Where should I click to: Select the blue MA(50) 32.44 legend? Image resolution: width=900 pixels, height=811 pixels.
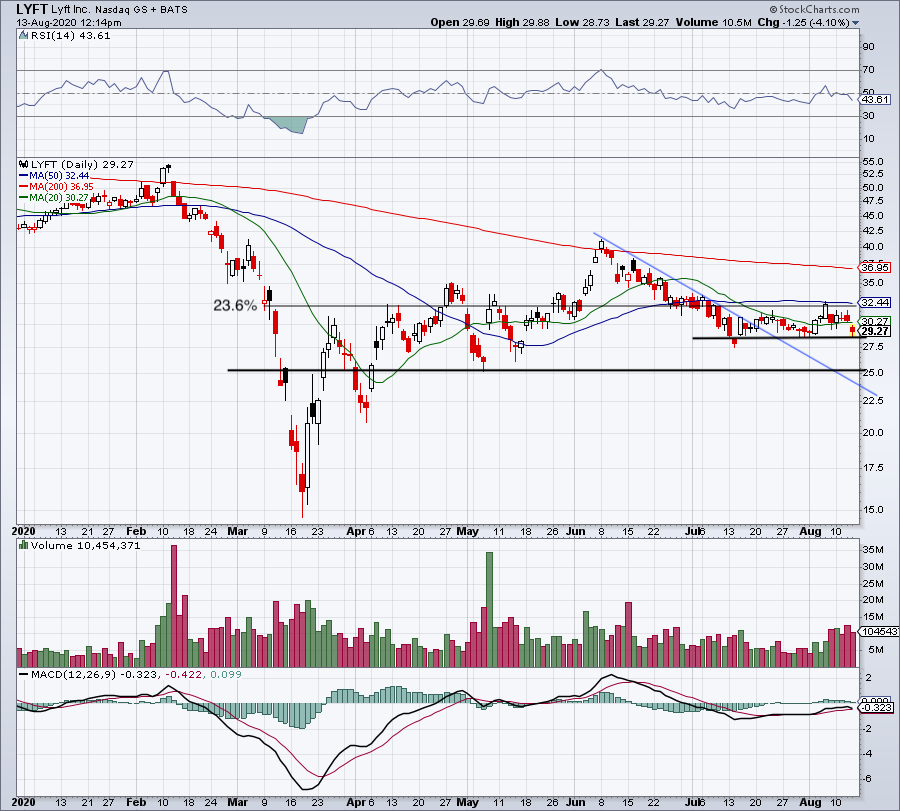click(54, 176)
